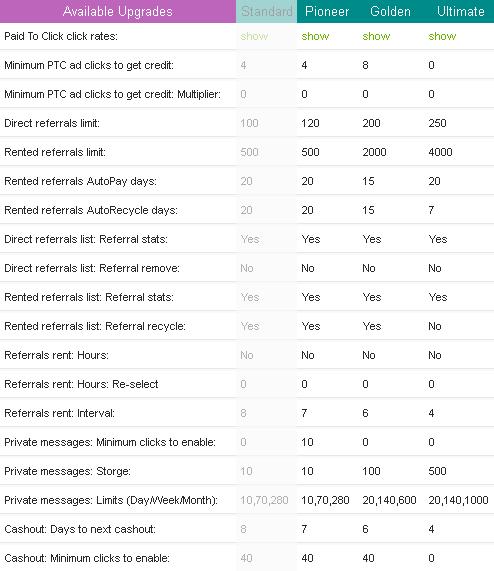This screenshot has width=494, height=571.
Task: Show Golden Paid To Click rates
Action: (376, 36)
